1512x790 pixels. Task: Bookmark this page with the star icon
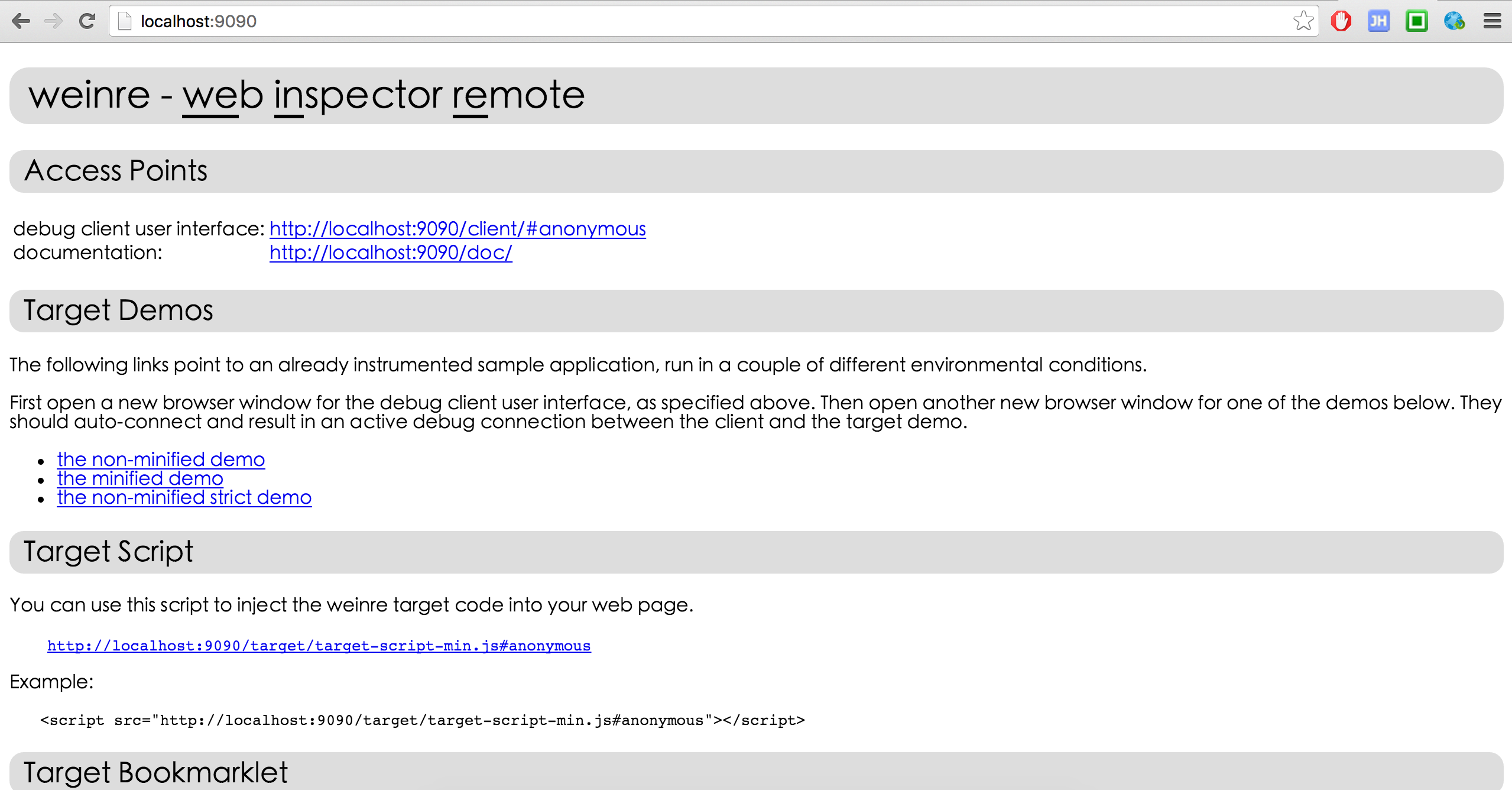[1303, 21]
